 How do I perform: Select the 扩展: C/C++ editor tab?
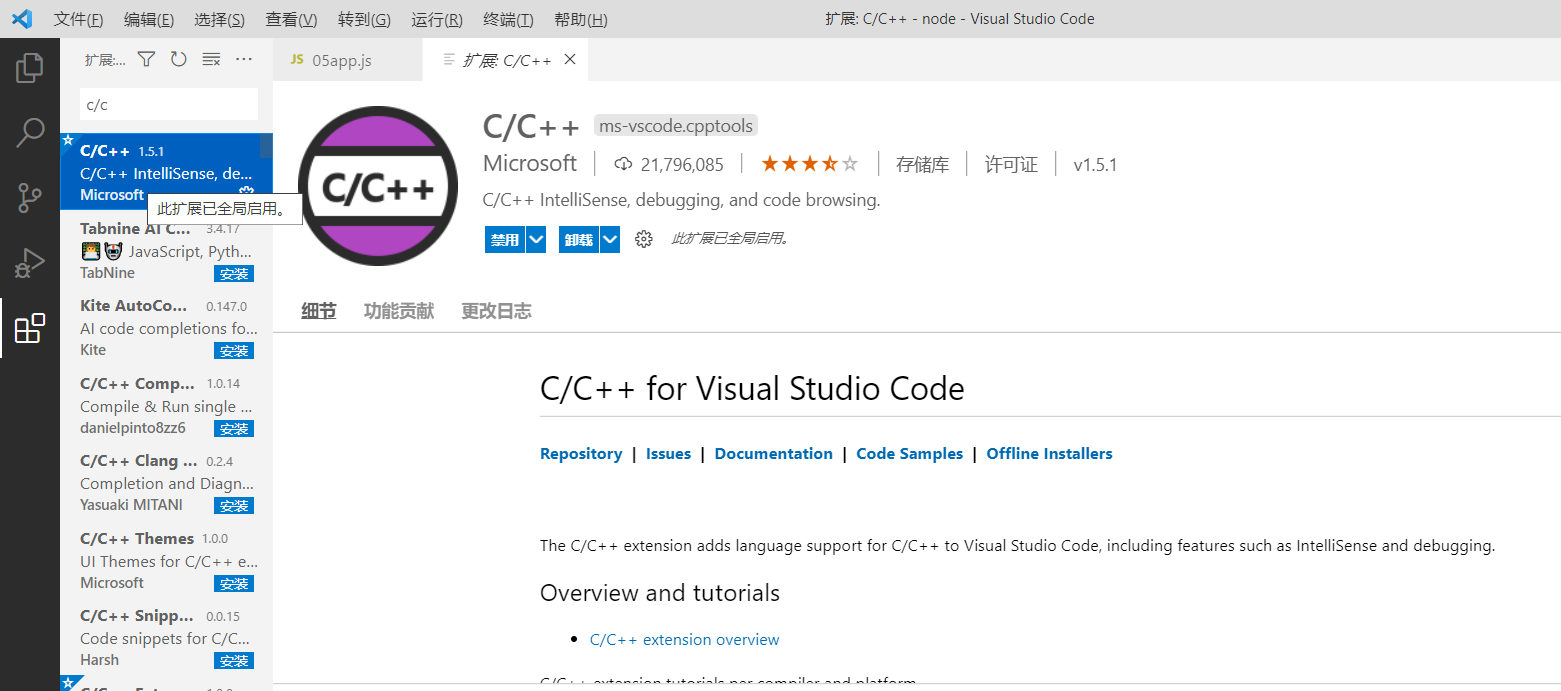505,60
